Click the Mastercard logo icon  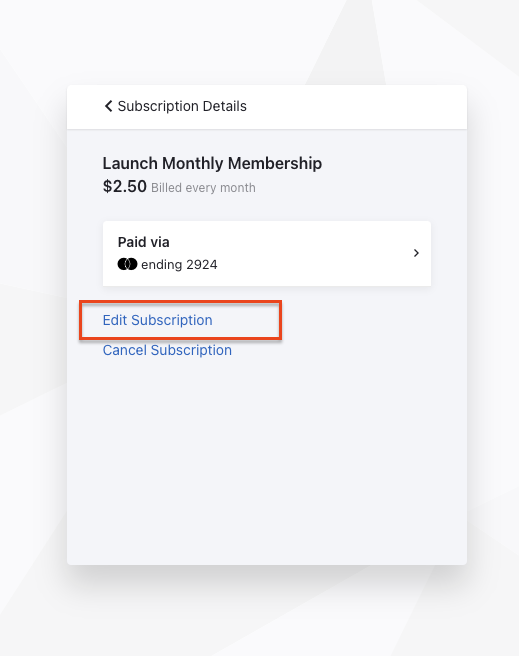(x=127, y=264)
